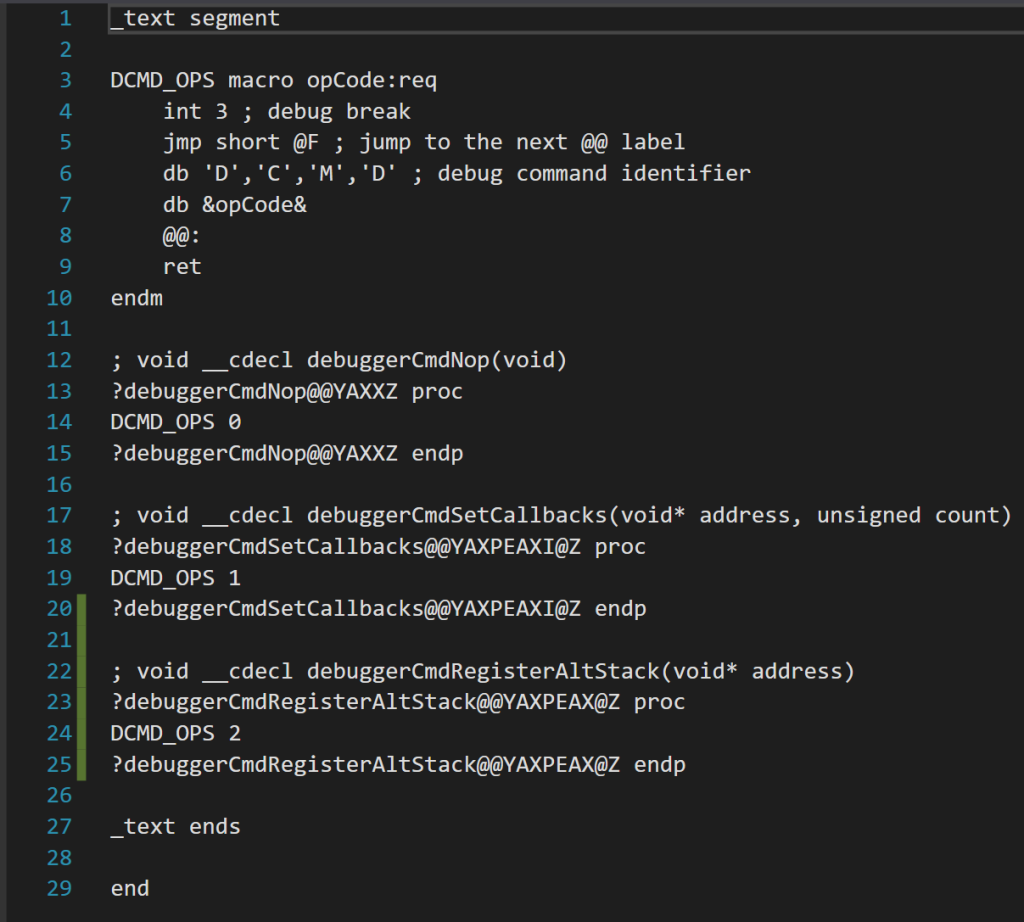Click the 'endm' keyword on line 10
Image resolution: width=1024 pixels, height=922 pixels.
pos(136,297)
